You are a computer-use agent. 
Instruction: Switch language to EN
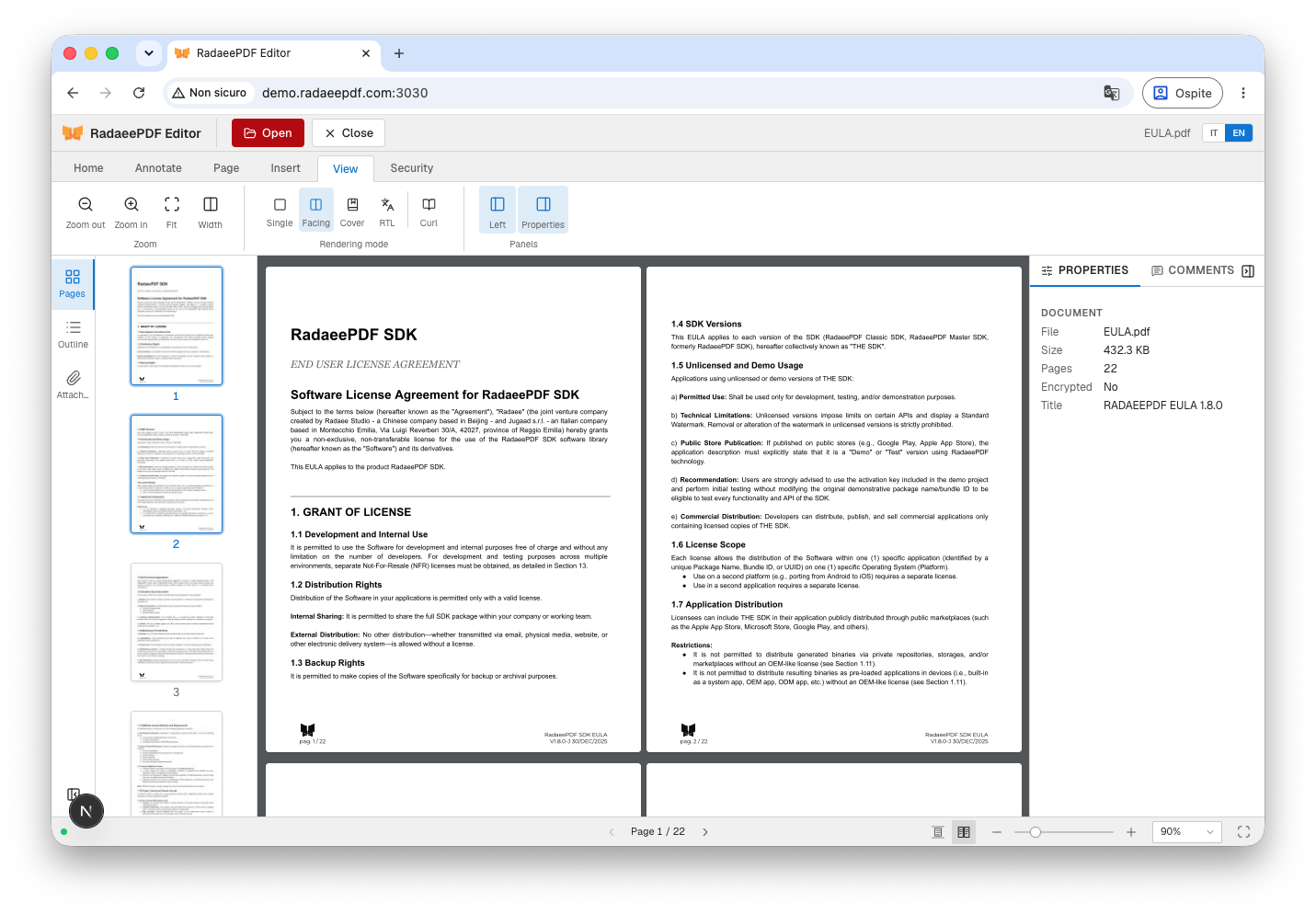pyautogui.click(x=1239, y=133)
